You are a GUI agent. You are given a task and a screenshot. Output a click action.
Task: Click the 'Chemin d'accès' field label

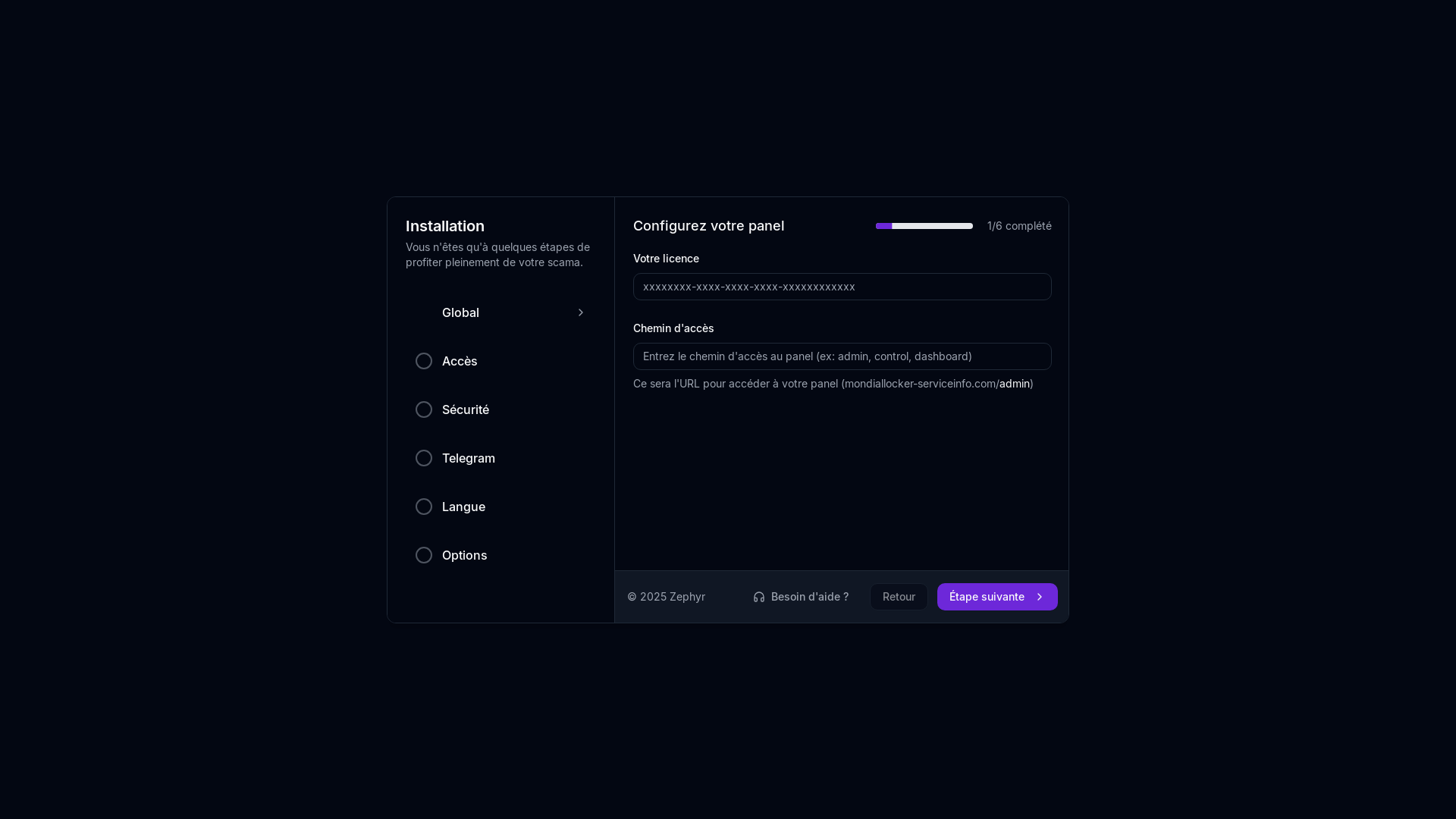(x=673, y=328)
